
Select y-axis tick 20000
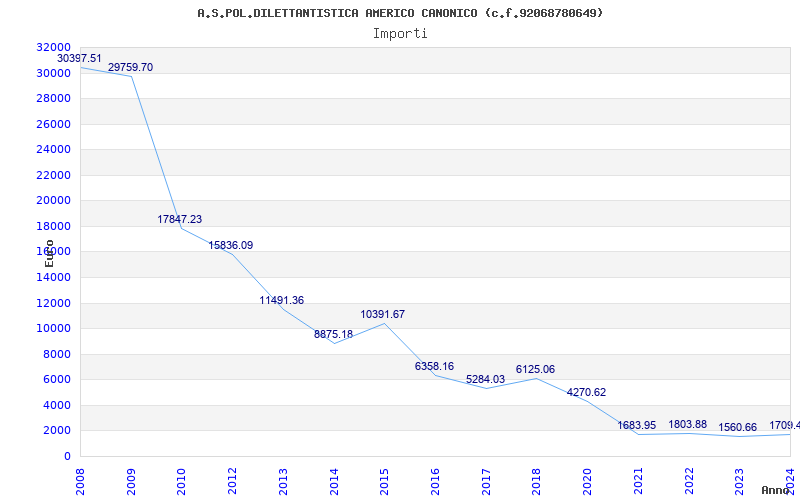(54, 201)
